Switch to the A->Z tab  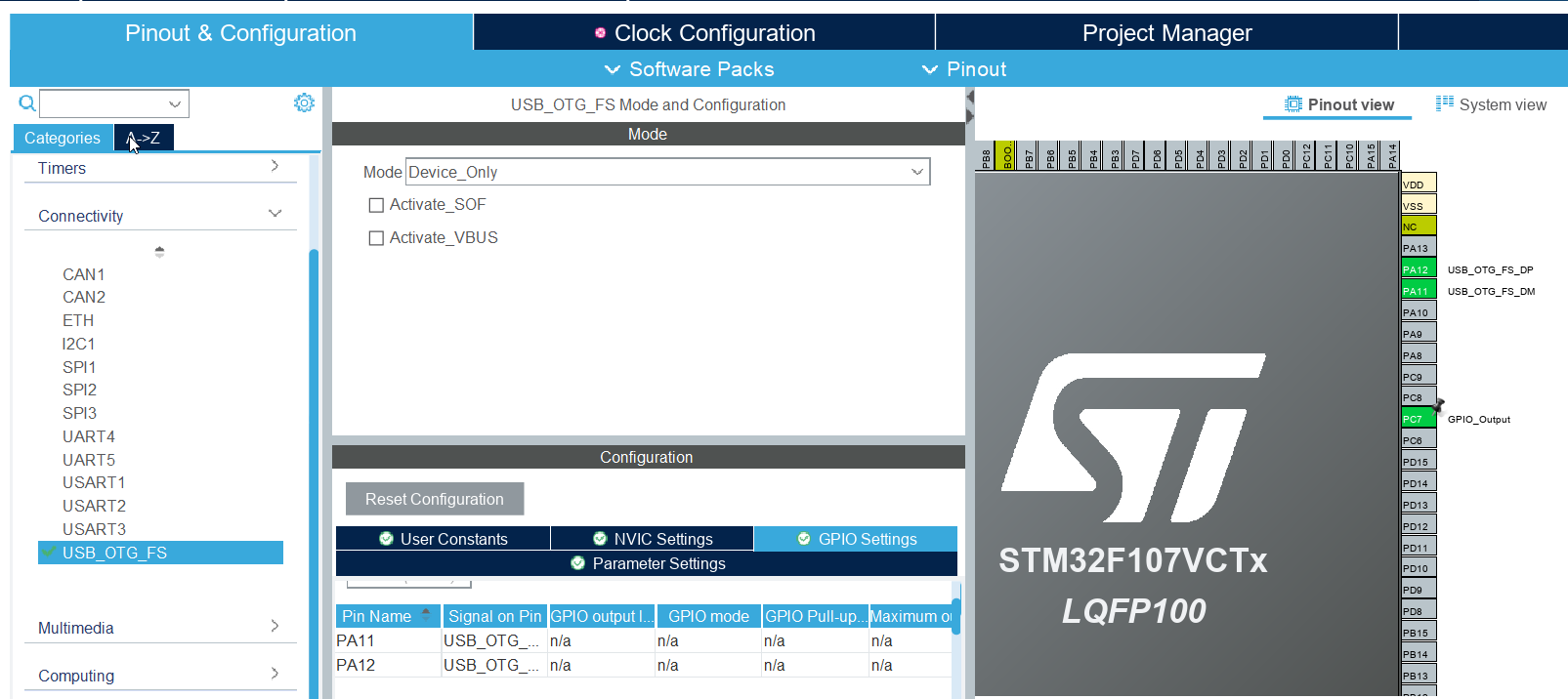[144, 139]
